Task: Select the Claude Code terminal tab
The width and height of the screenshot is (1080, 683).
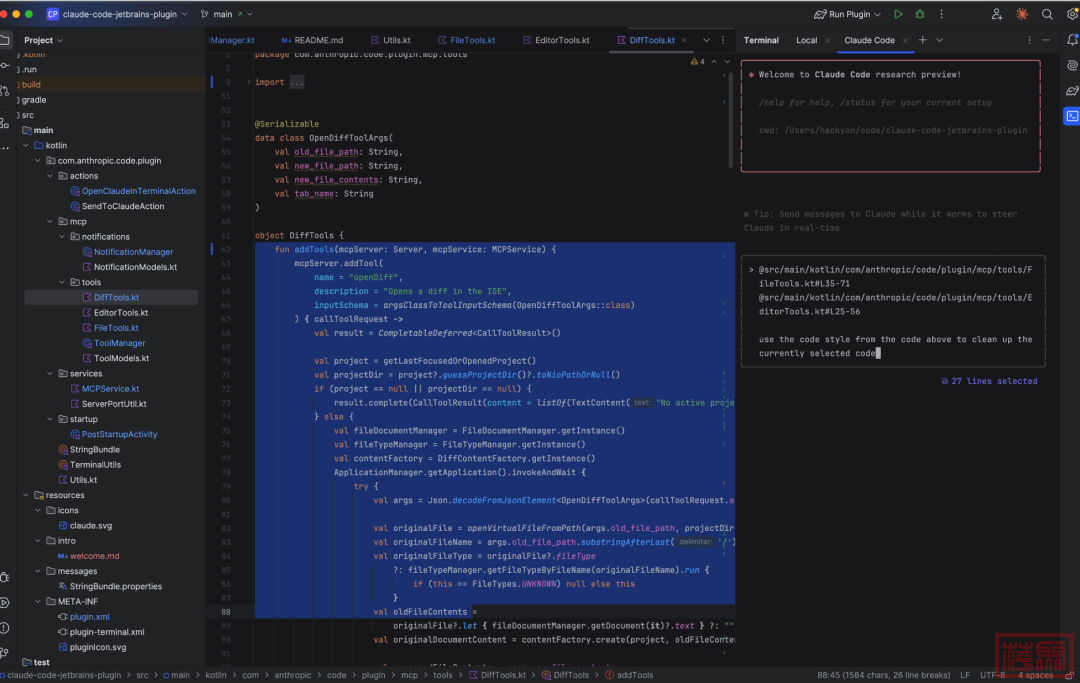Action: [869, 40]
